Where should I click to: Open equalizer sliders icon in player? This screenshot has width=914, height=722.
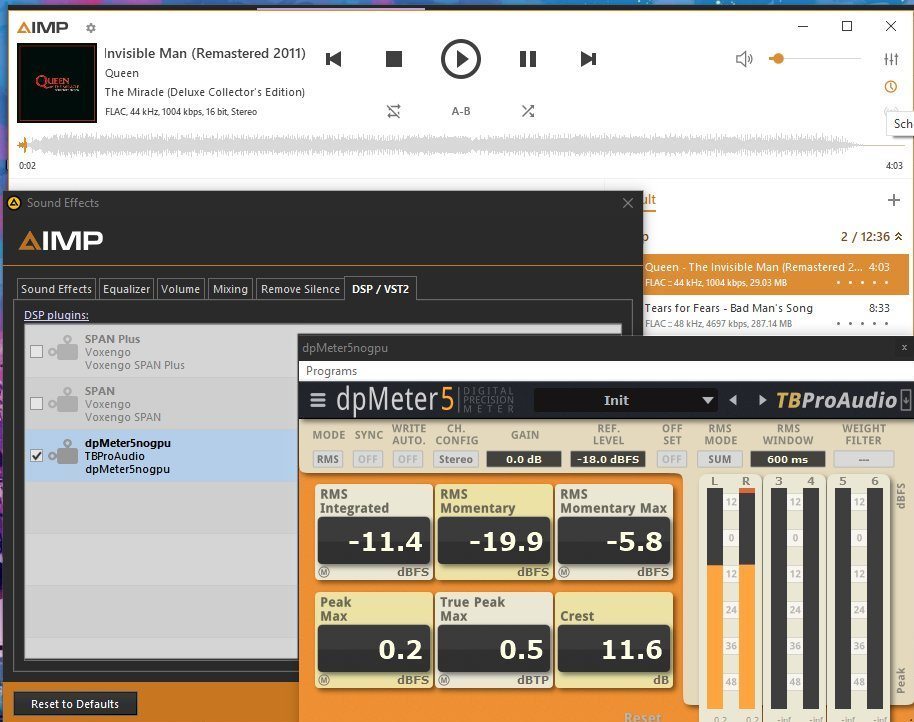(x=891, y=59)
